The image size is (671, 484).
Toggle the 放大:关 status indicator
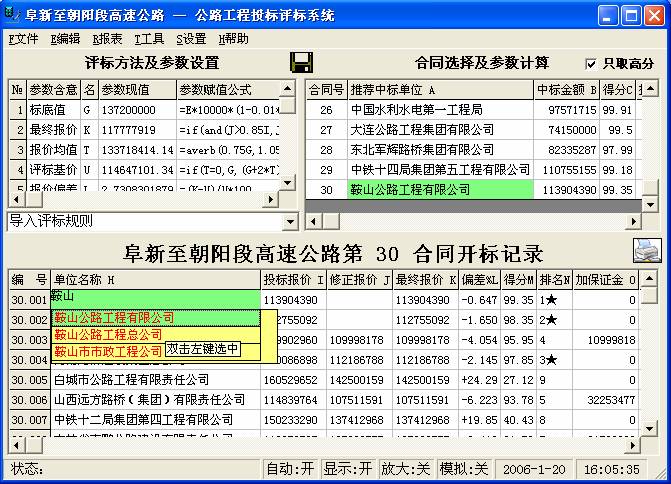(405, 469)
